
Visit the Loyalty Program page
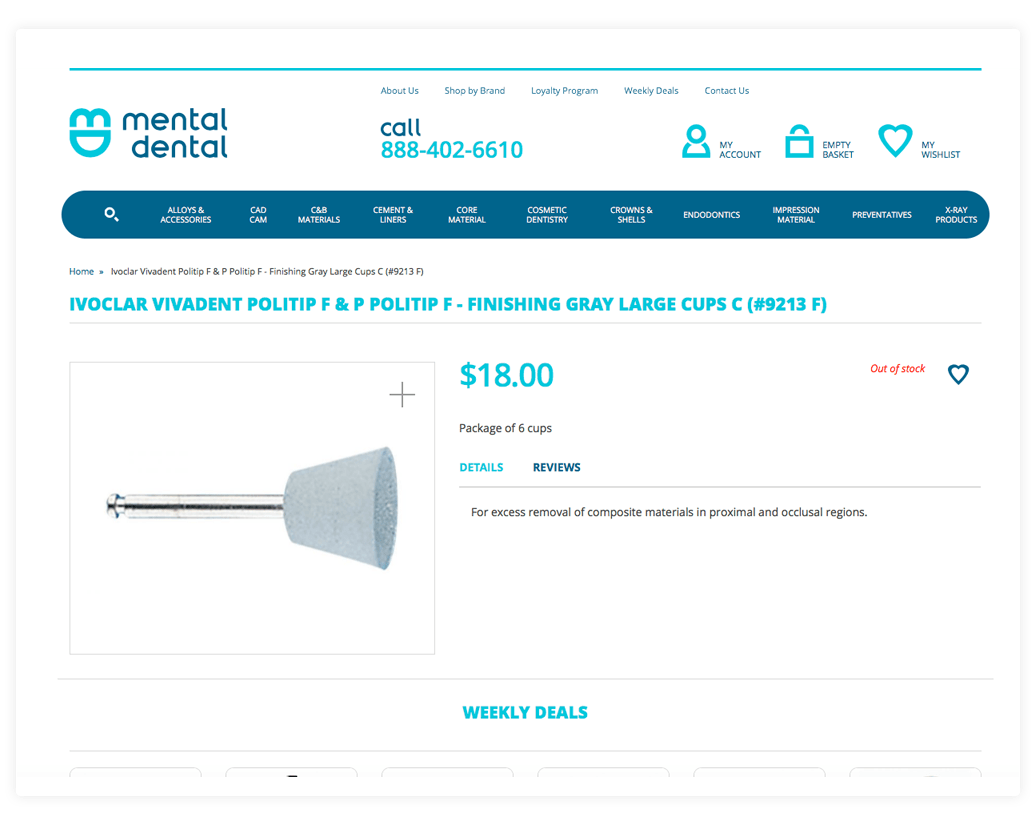564,91
